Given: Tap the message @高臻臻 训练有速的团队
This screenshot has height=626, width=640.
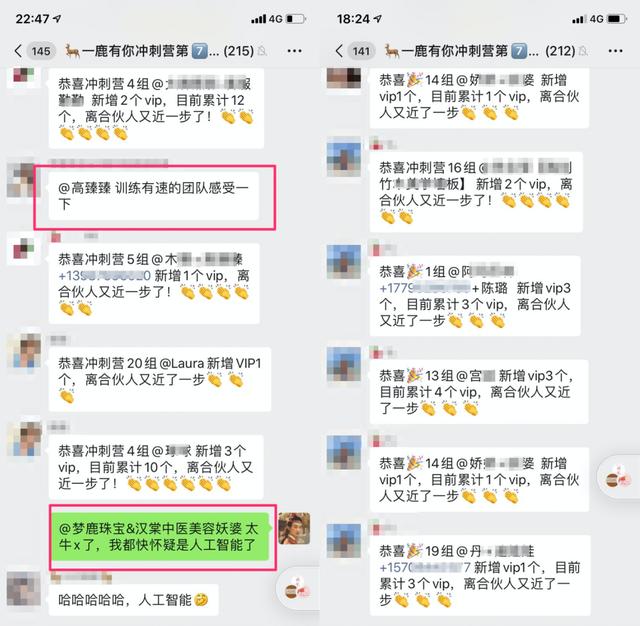Looking at the screenshot, I should coord(153,196).
